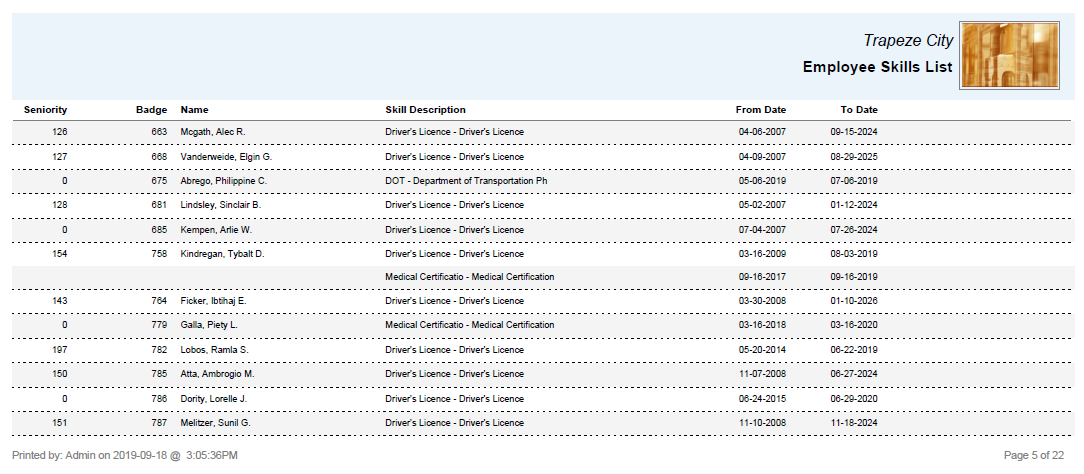
Task: Click the Page 5 of 22 indicator
Action: click(x=1034, y=455)
